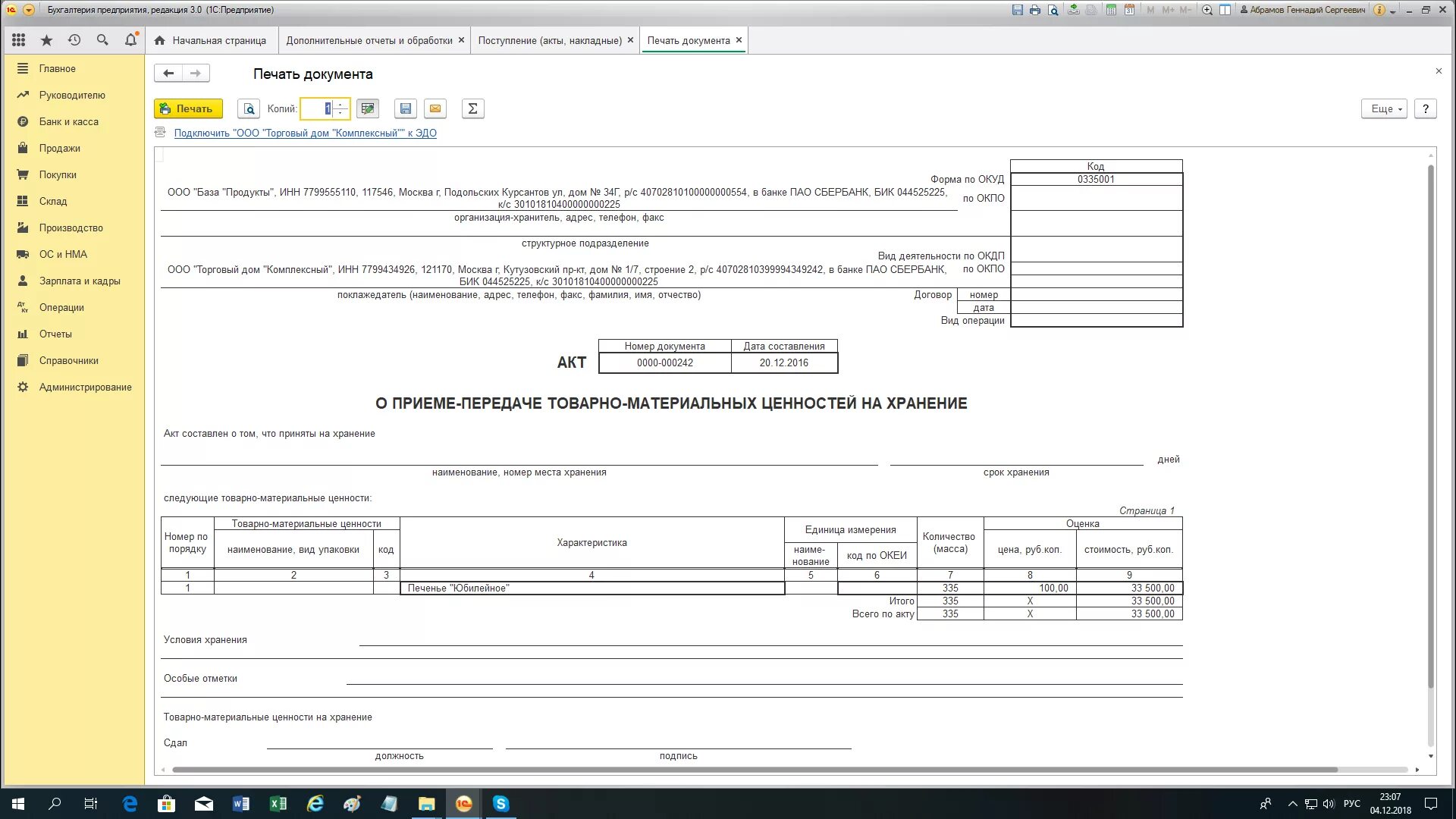The height and width of the screenshot is (819, 1456).
Task: Click the vertical scrollbar of the document
Action: 1431,425
